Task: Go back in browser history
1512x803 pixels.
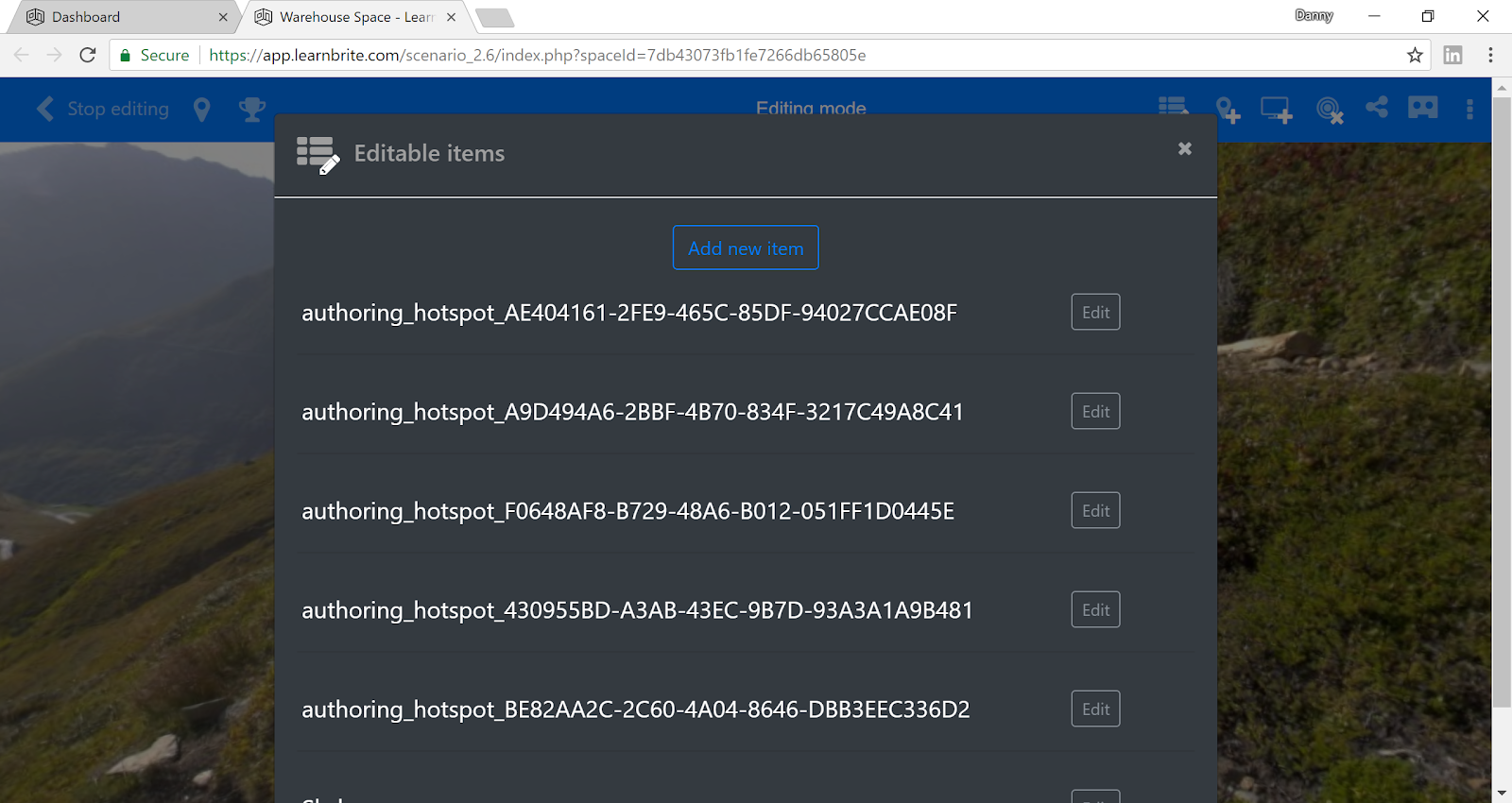Action: [x=22, y=55]
